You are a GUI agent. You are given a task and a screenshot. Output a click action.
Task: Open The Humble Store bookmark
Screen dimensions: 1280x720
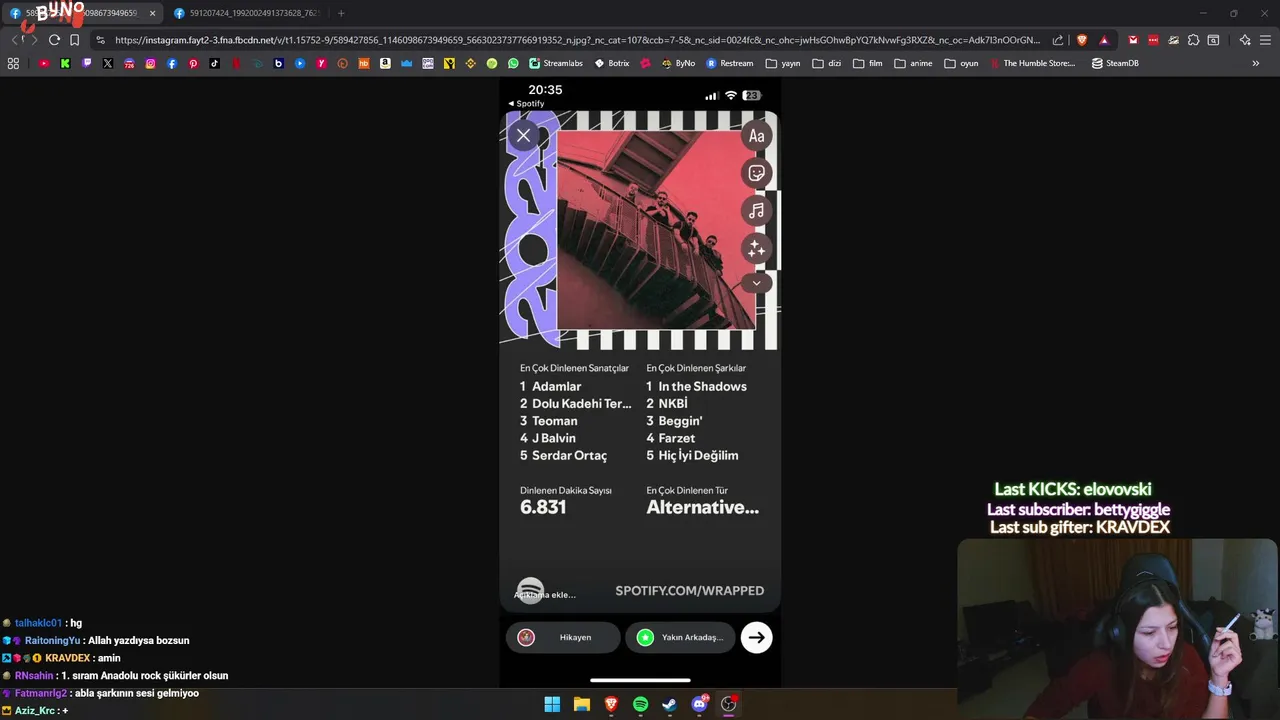tap(1032, 63)
